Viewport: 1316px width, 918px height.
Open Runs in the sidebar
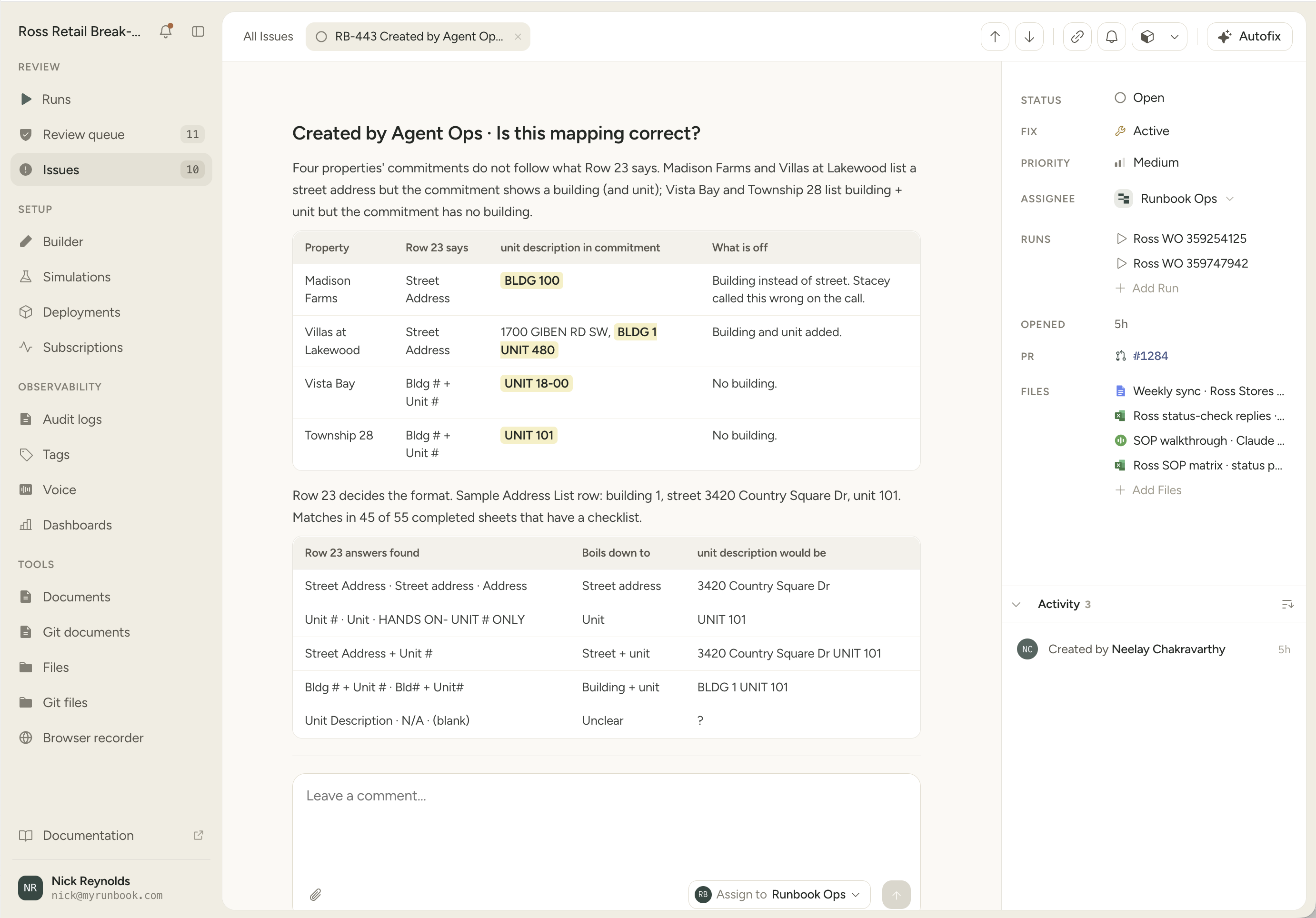pyautogui.click(x=111, y=99)
